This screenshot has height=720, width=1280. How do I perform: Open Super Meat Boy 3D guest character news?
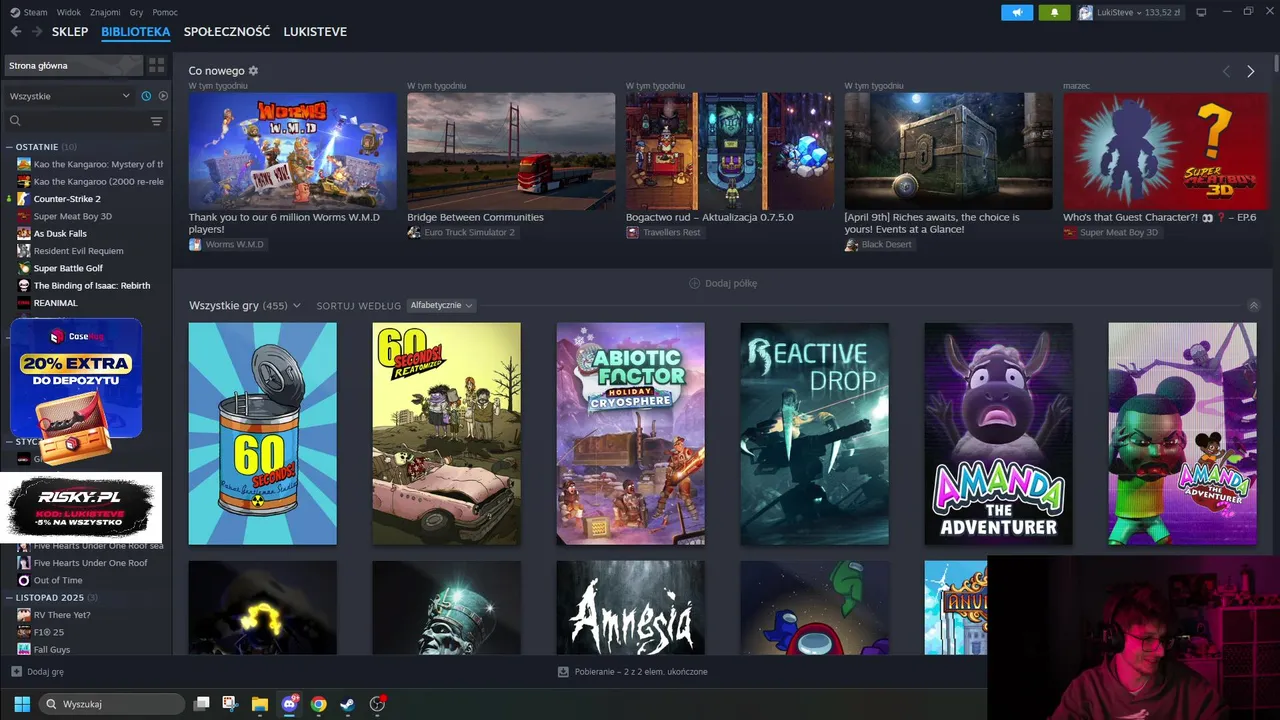click(1167, 151)
